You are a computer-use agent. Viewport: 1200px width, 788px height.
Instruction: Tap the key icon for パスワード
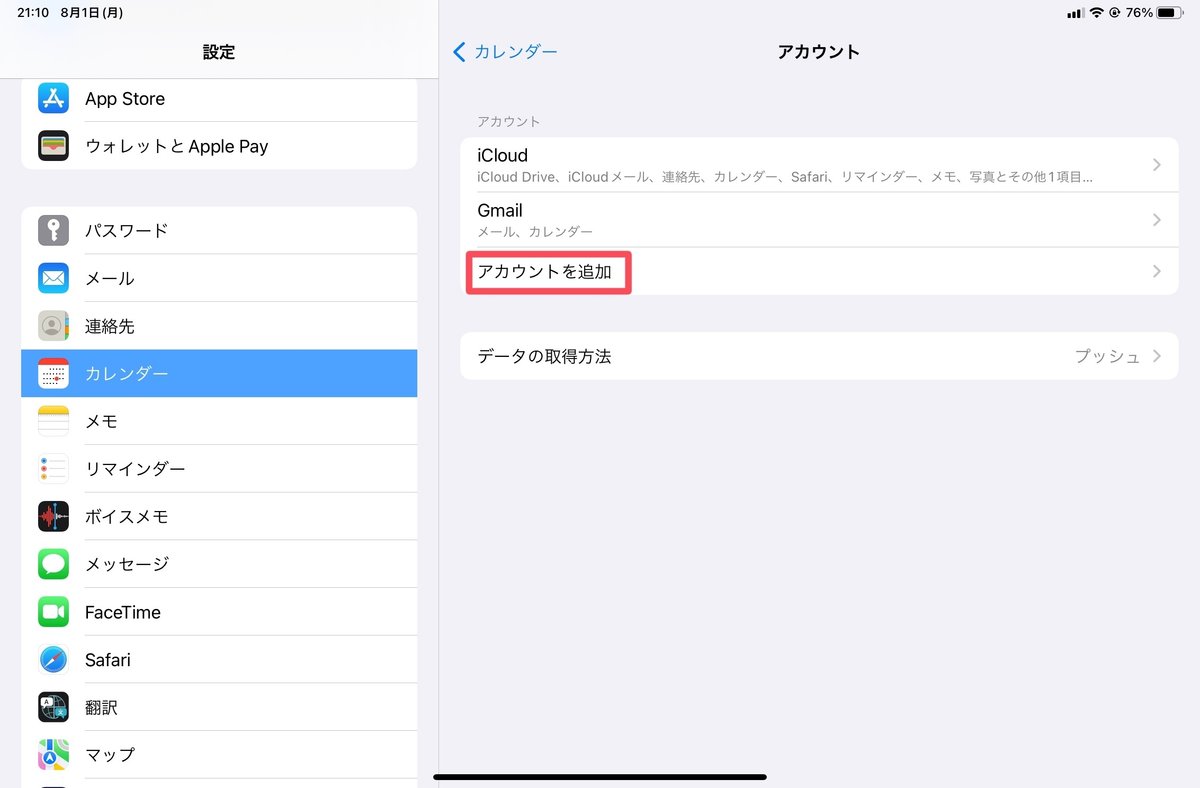point(53,230)
